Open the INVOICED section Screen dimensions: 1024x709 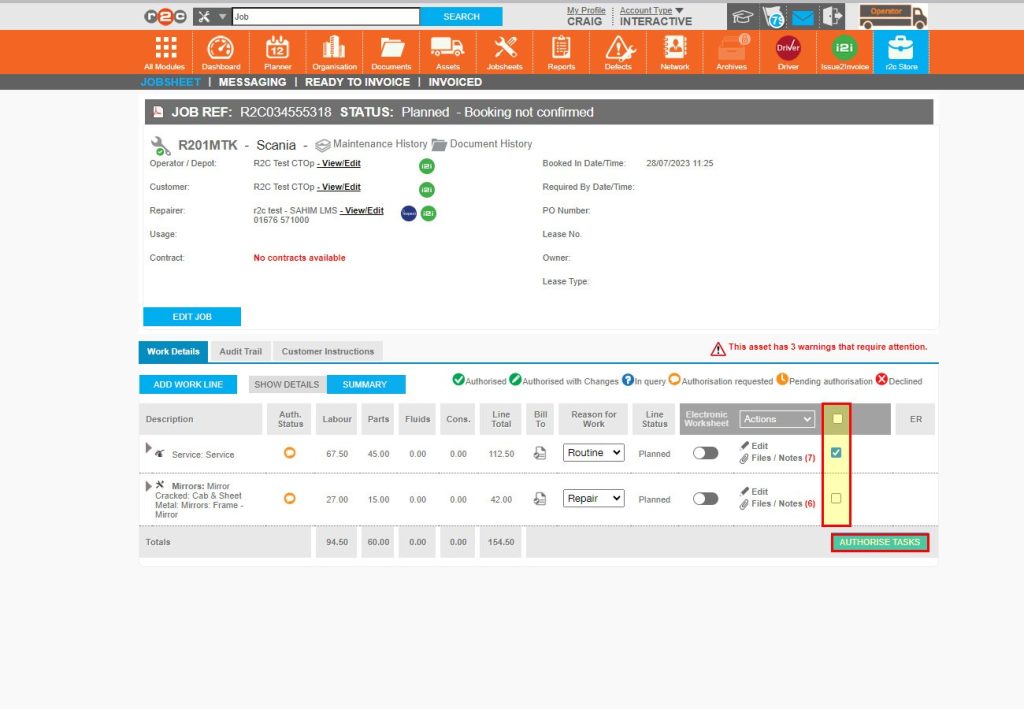(x=455, y=82)
